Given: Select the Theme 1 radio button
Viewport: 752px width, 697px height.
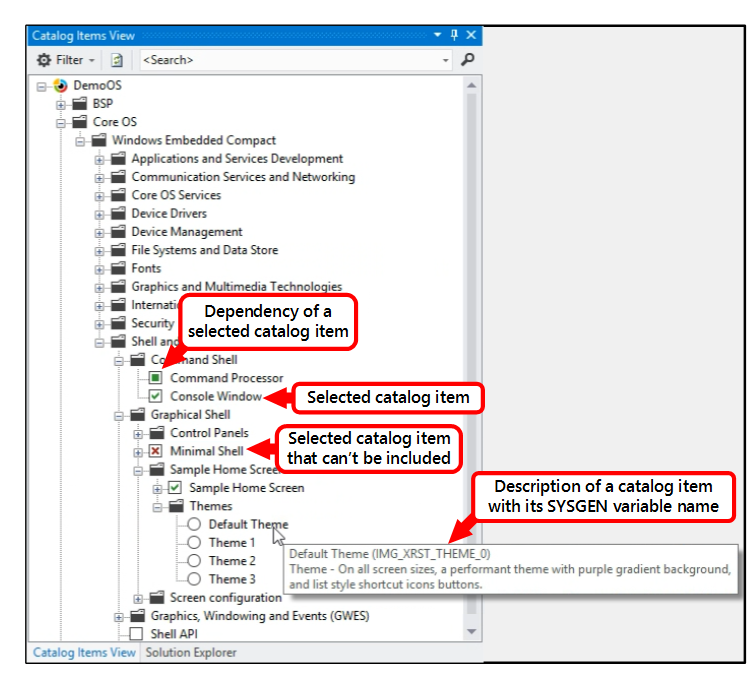Looking at the screenshot, I should pos(194,543).
